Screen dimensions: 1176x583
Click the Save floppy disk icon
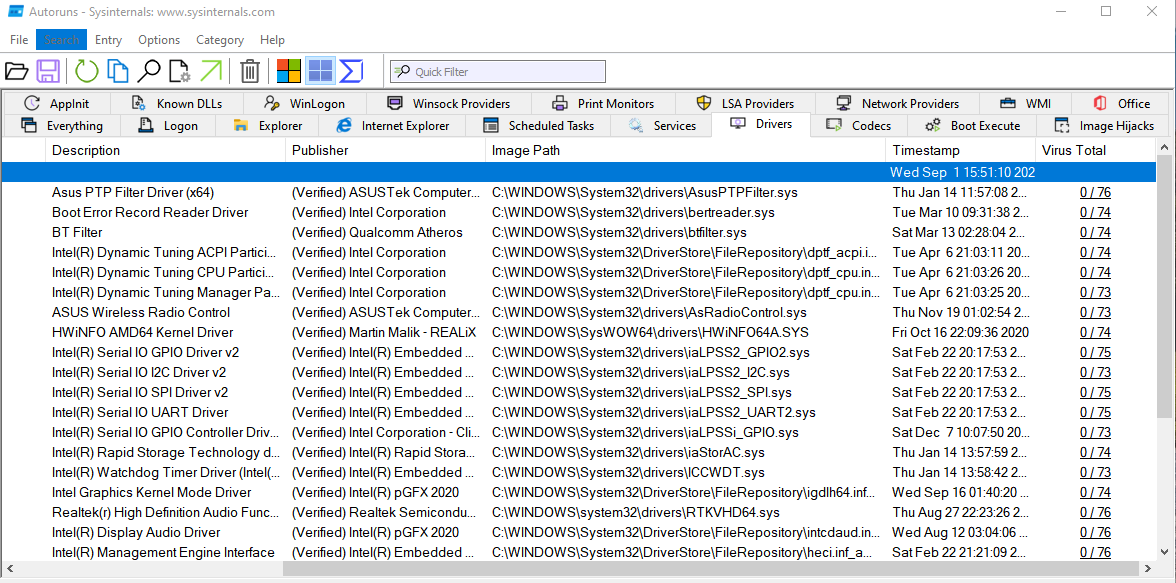pyautogui.click(x=47, y=71)
